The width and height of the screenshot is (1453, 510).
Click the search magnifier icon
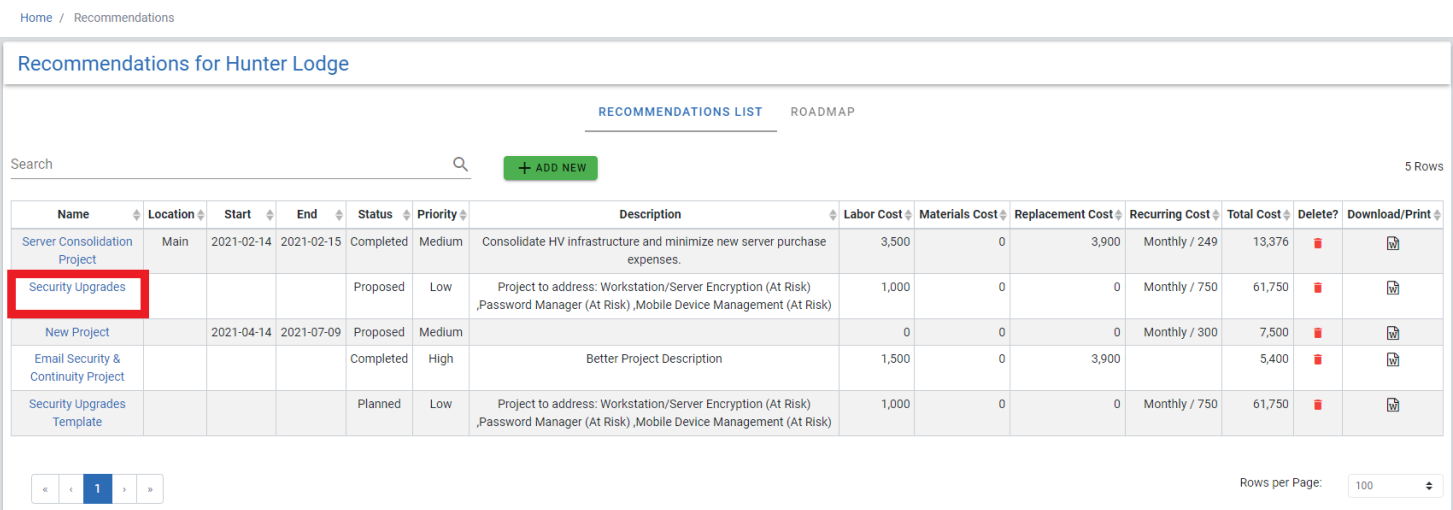click(460, 164)
